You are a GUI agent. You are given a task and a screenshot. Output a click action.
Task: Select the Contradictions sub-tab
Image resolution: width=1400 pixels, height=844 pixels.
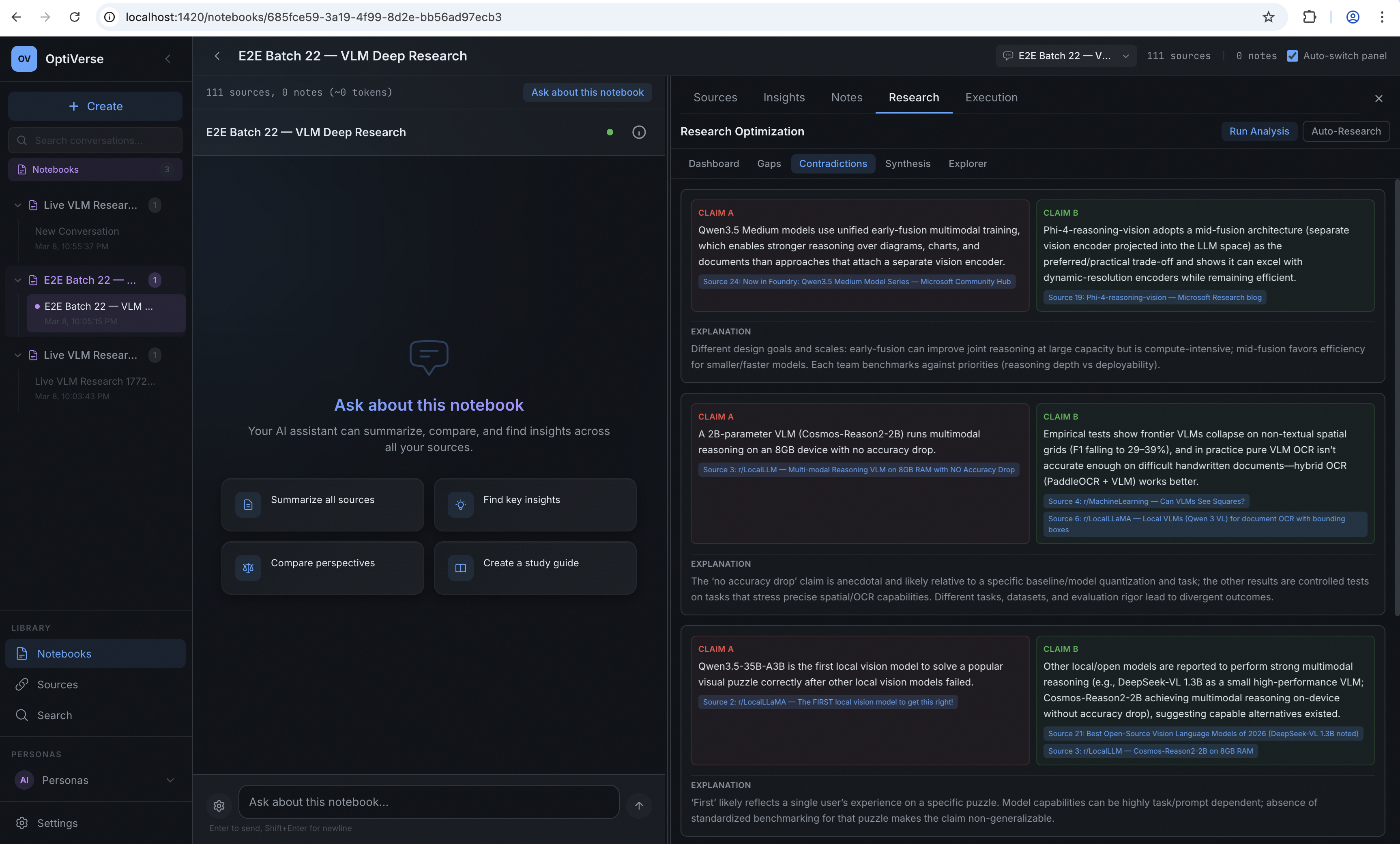(x=833, y=164)
